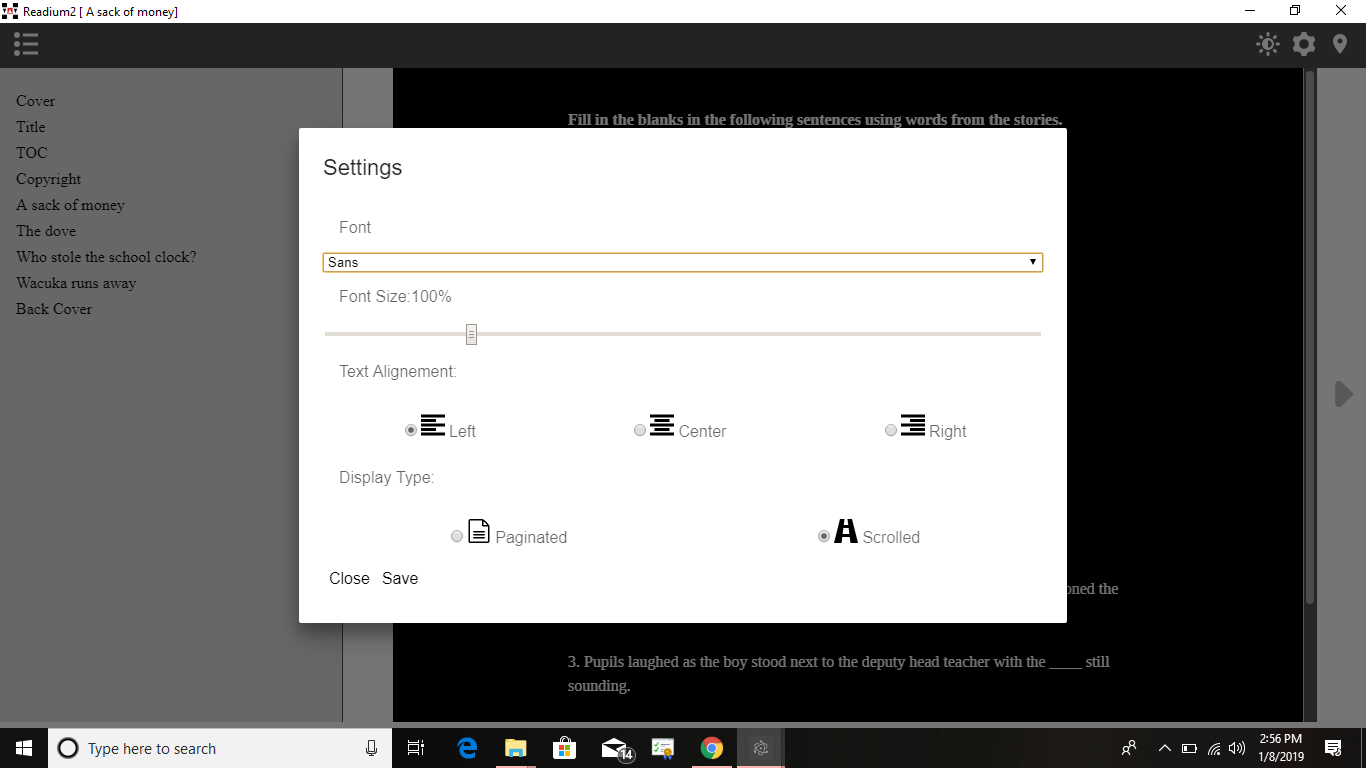Click the Paginated page icon
Viewport: 1366px width, 768px height.
(x=479, y=531)
